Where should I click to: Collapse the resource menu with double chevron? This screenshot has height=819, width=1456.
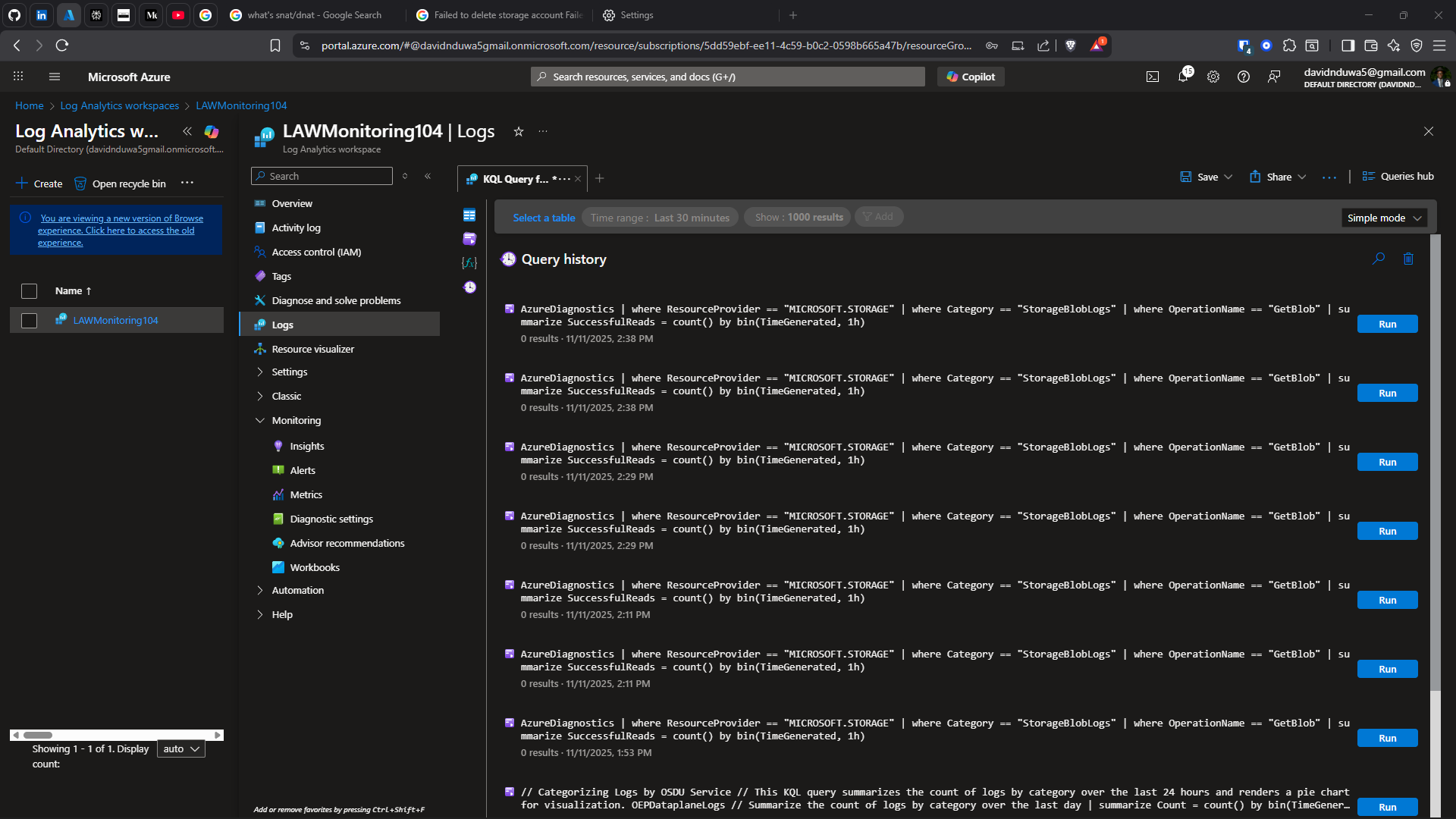(428, 176)
